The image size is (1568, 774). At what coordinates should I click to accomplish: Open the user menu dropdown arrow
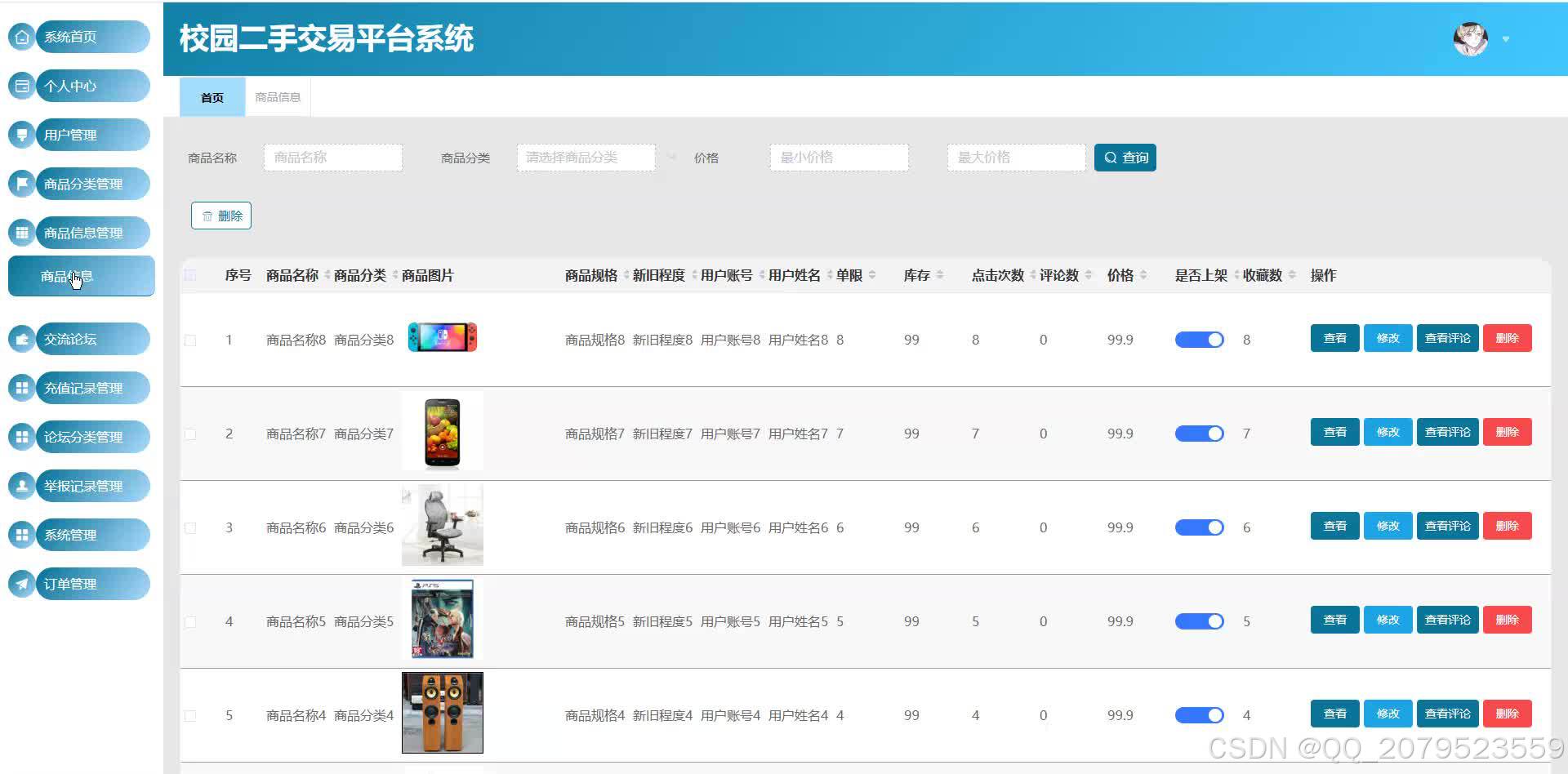click(1506, 39)
